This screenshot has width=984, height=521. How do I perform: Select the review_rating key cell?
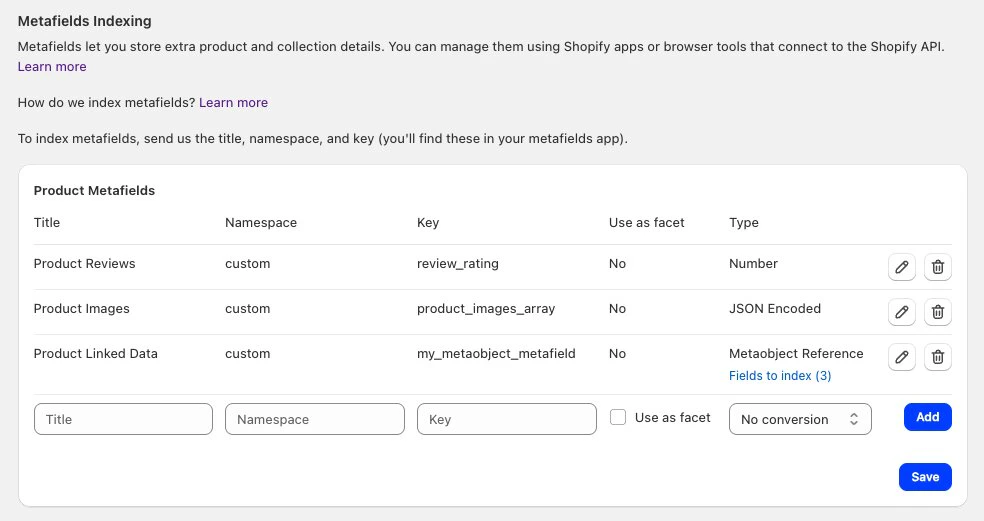coord(457,264)
